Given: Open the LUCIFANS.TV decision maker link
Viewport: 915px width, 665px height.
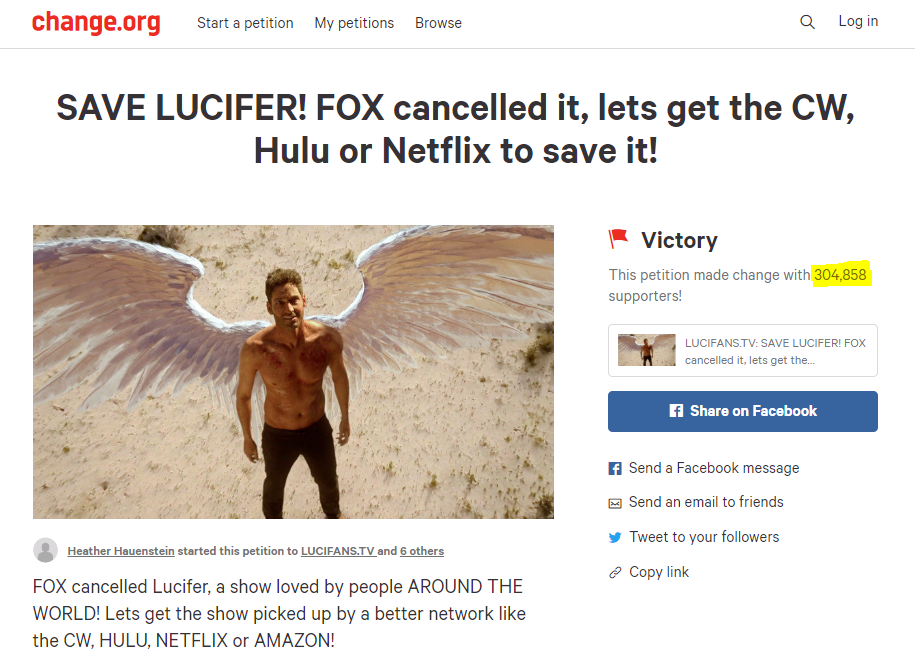Looking at the screenshot, I should click(x=338, y=551).
